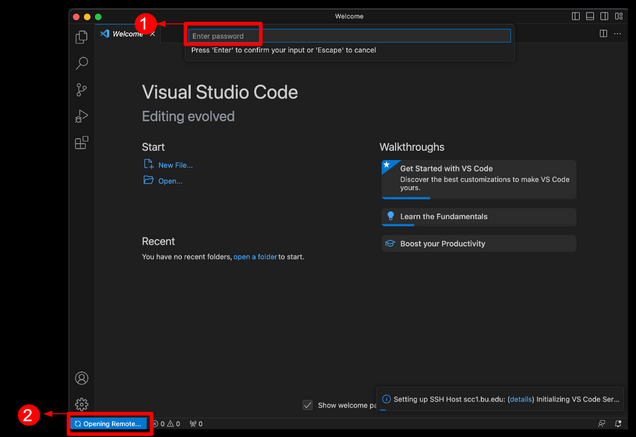Screen dimensions: 636x437
Task: Toggle Show welcome page on startup checkbox
Action: [307, 405]
